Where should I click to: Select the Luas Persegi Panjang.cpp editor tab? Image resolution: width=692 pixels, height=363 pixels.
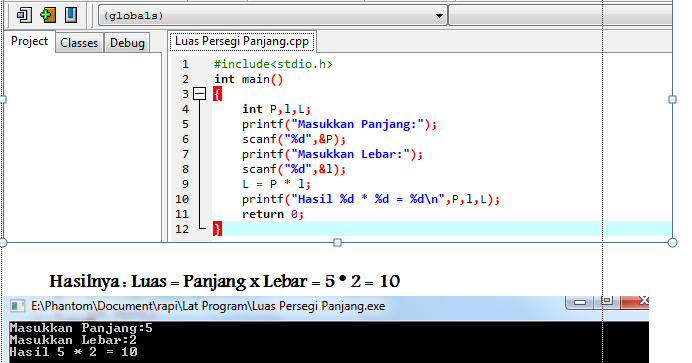(242, 41)
